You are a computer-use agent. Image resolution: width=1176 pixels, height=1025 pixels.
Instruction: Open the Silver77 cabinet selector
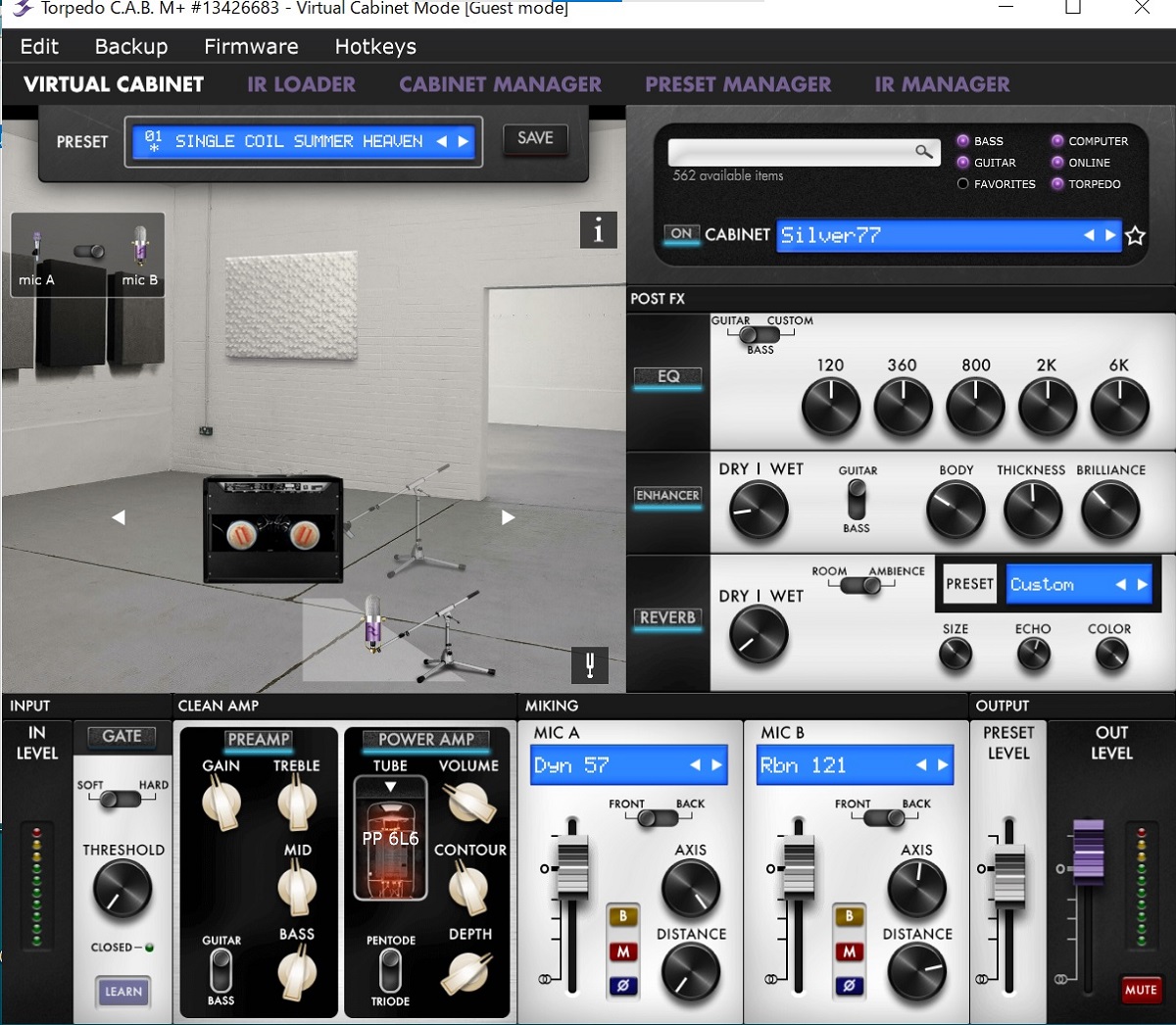pyautogui.click(x=948, y=235)
